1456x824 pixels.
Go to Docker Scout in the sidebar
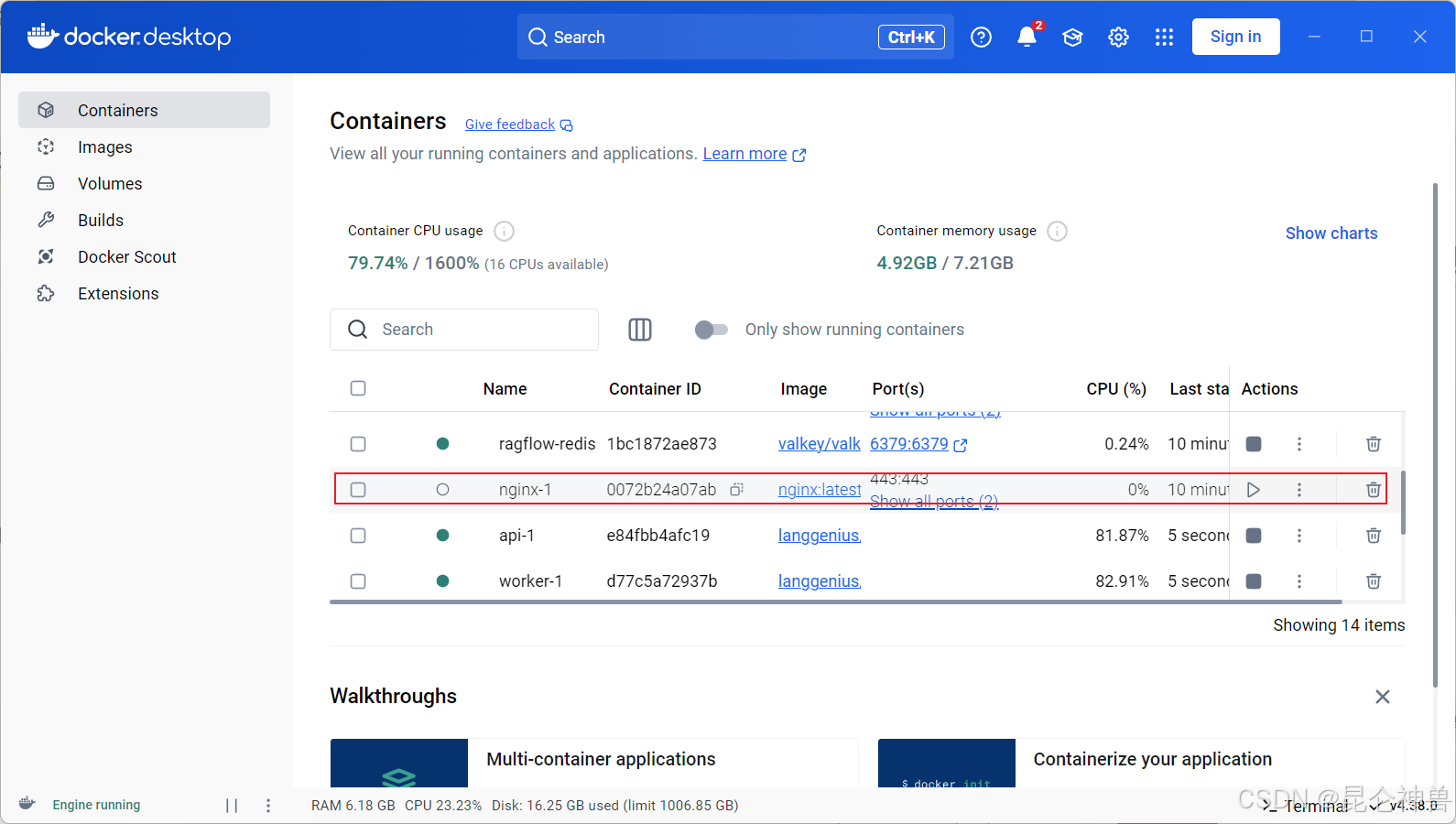(144, 256)
